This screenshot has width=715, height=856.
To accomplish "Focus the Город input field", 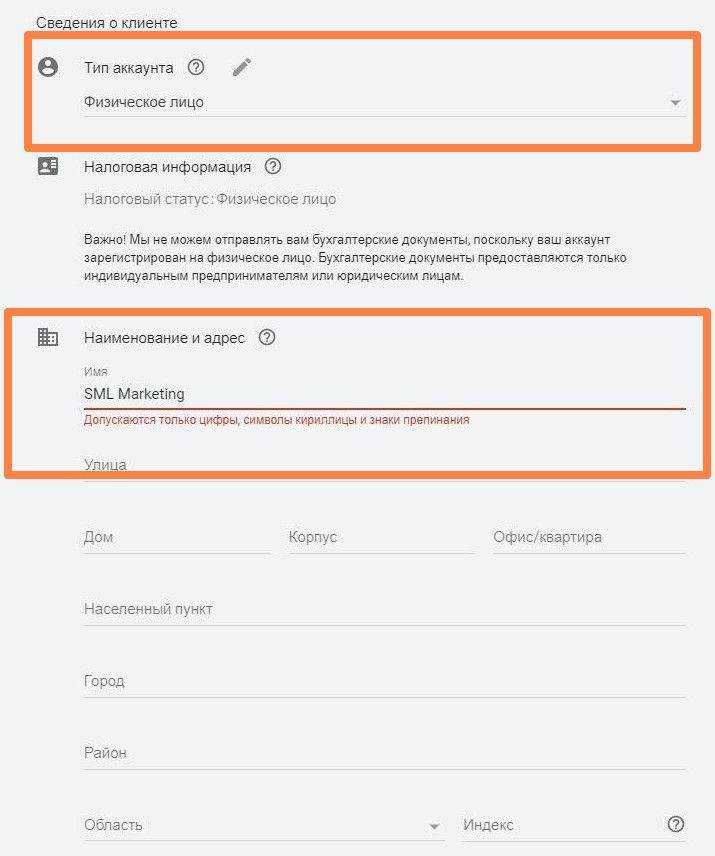I will [384, 681].
